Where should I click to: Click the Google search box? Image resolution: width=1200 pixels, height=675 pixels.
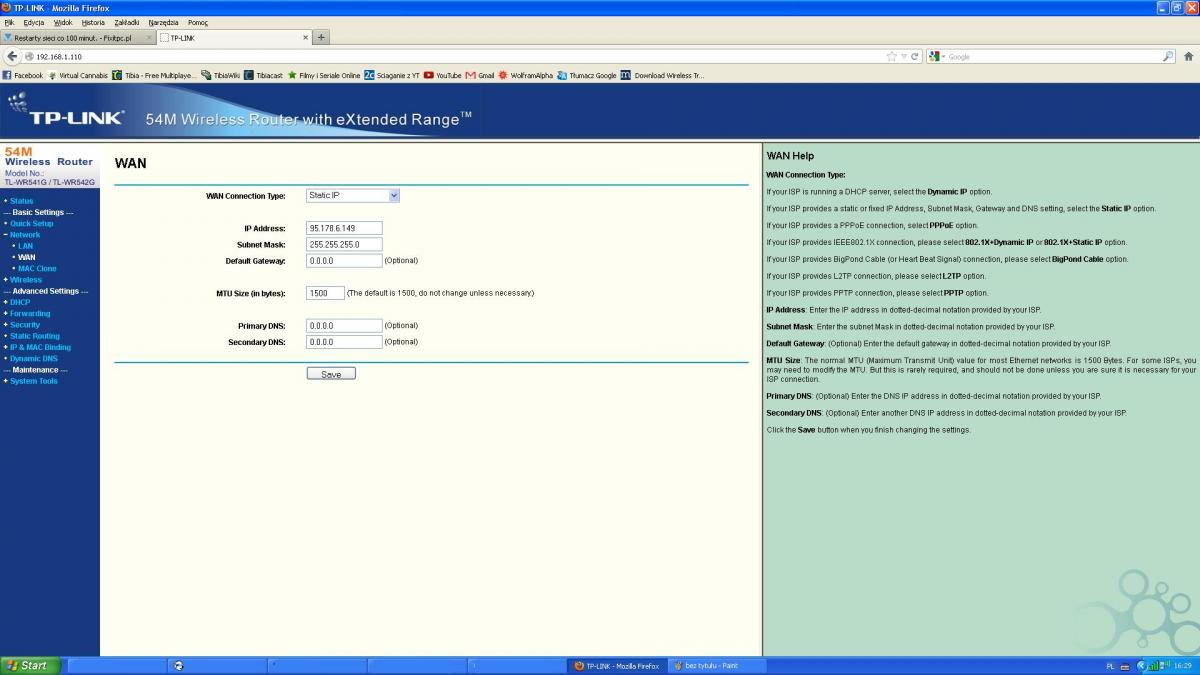pyautogui.click(x=1050, y=56)
